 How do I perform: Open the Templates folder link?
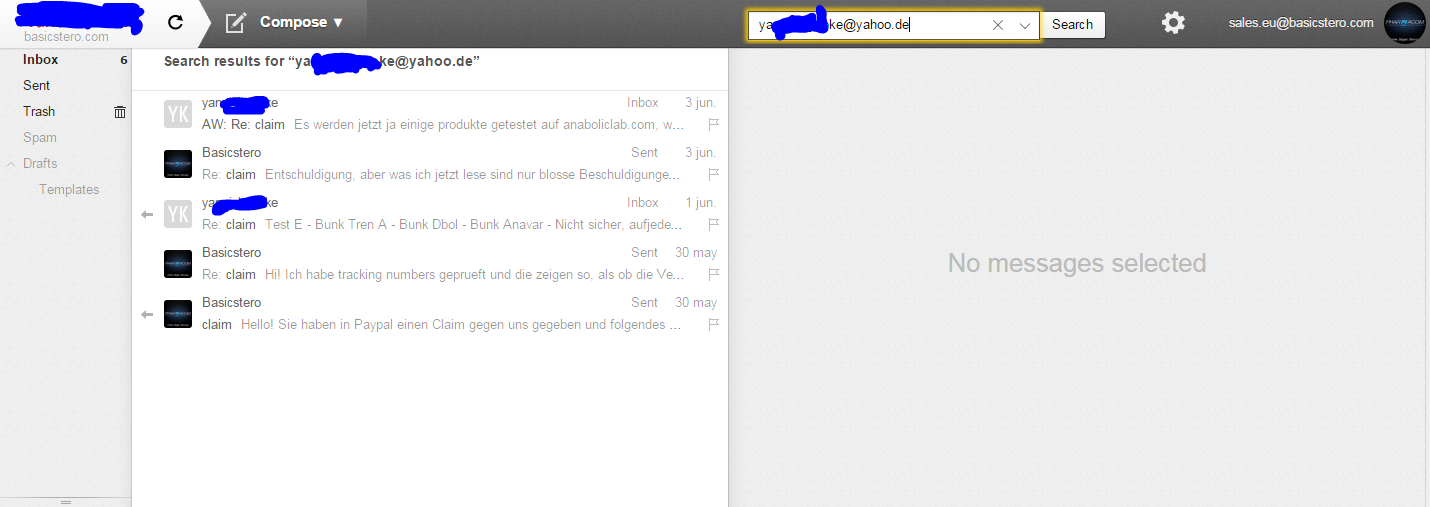click(69, 190)
